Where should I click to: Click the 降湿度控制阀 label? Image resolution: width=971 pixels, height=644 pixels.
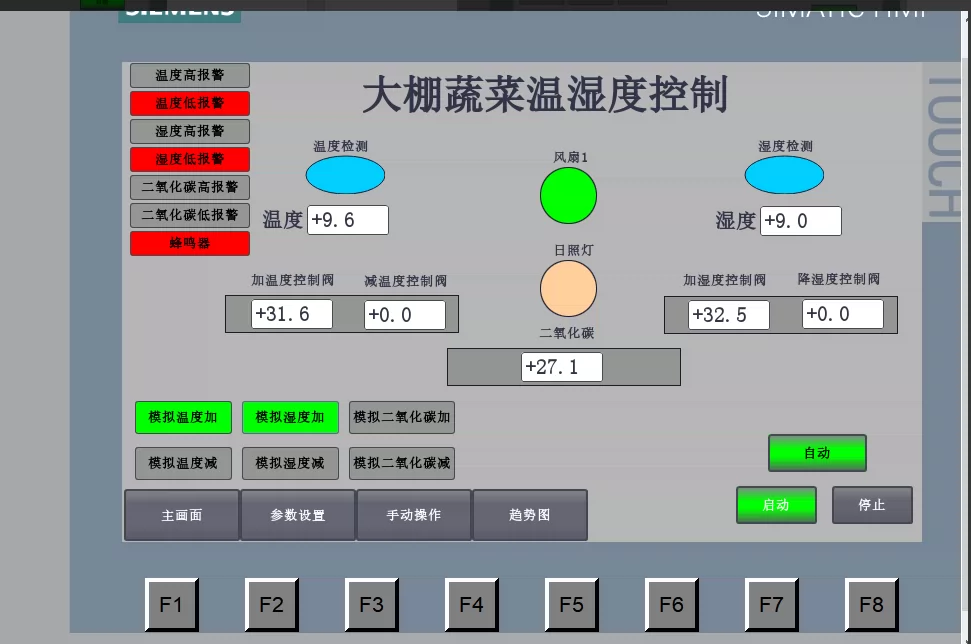pos(838,279)
